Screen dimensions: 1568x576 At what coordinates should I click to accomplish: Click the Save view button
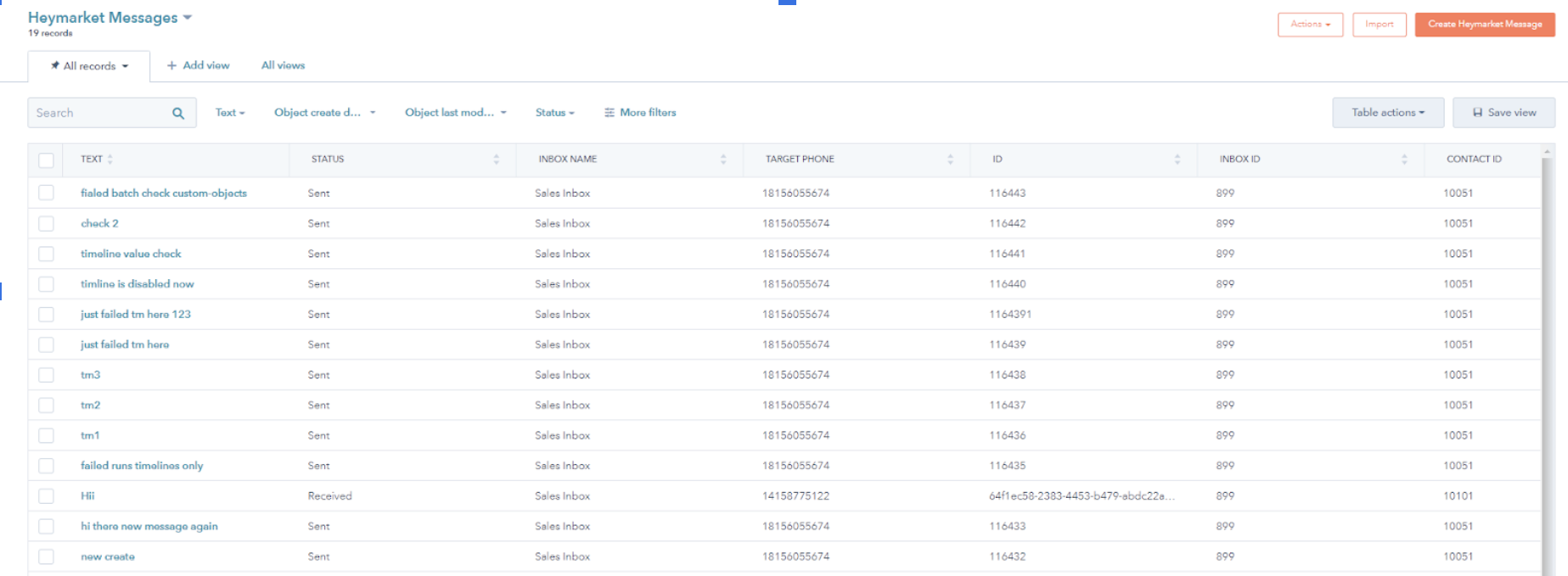pyautogui.click(x=1503, y=113)
